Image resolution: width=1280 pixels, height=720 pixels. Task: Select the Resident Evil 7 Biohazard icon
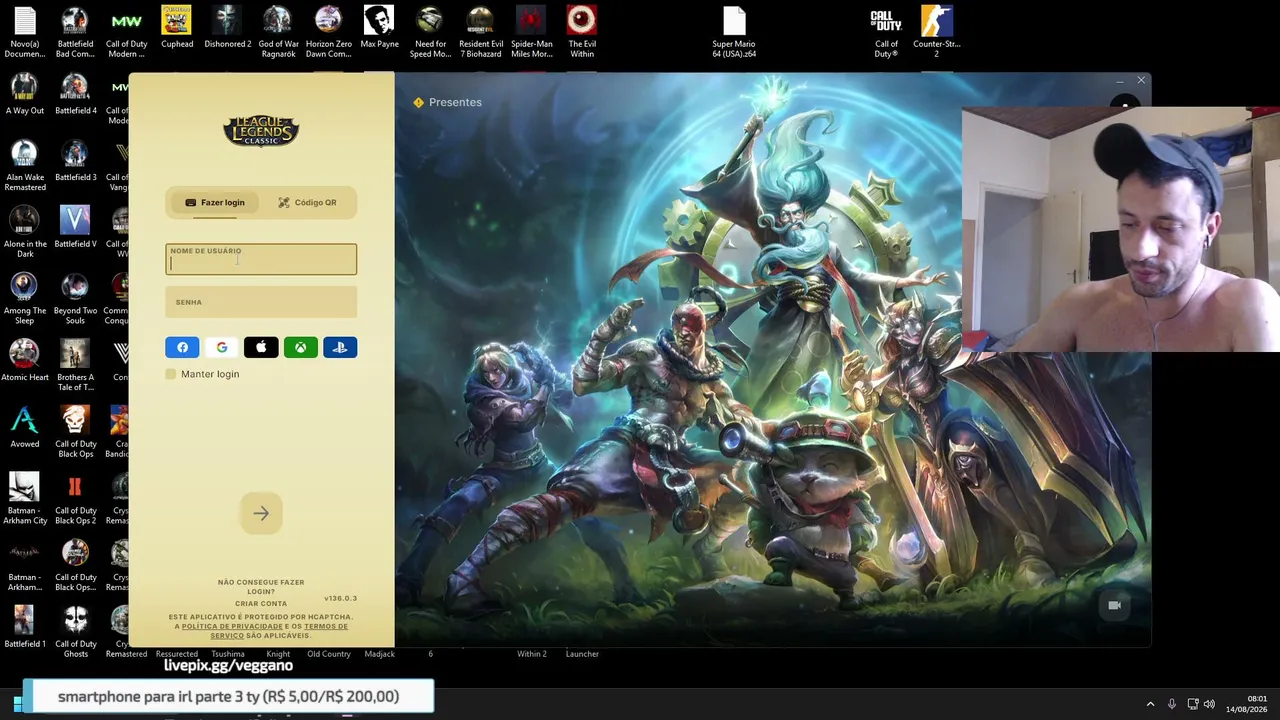[480, 33]
